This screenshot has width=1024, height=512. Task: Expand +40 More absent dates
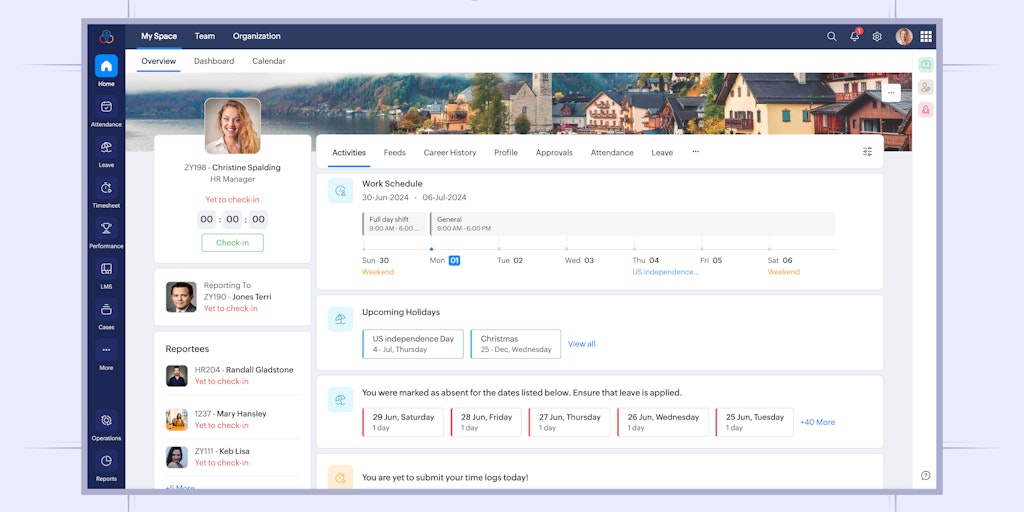pos(818,423)
